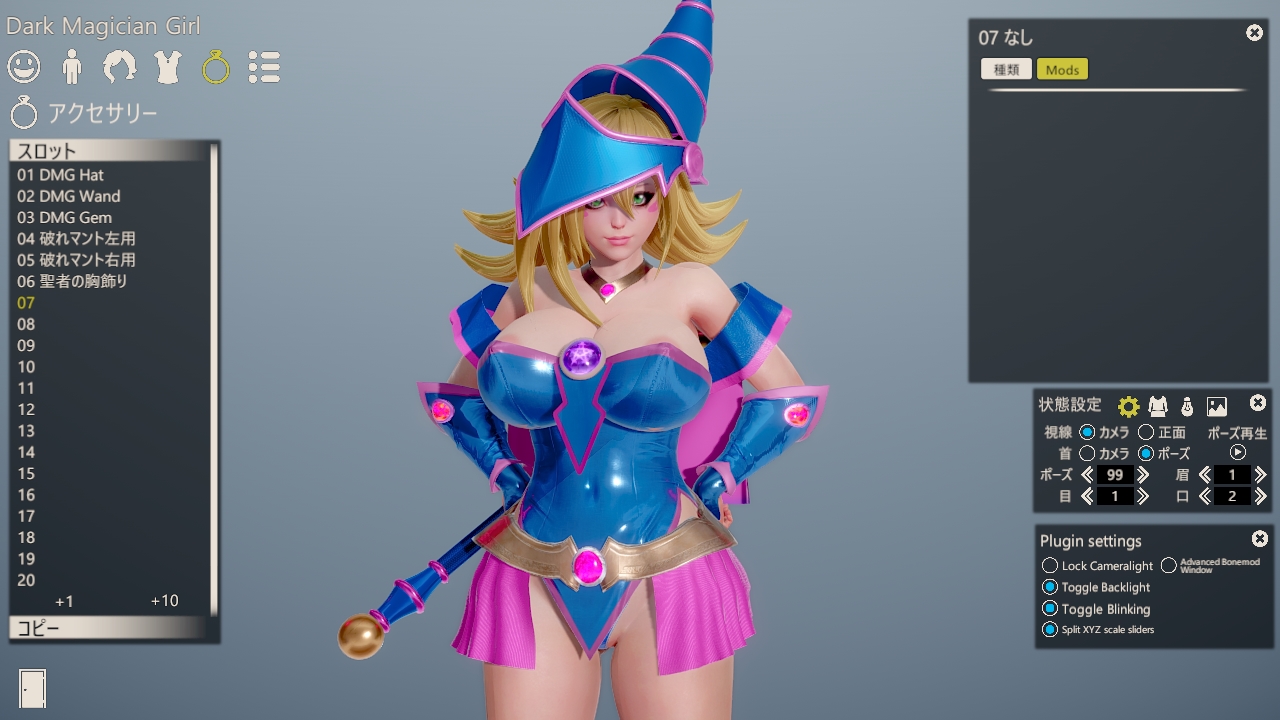
Task: Click the exit door icon
Action: tap(32, 687)
